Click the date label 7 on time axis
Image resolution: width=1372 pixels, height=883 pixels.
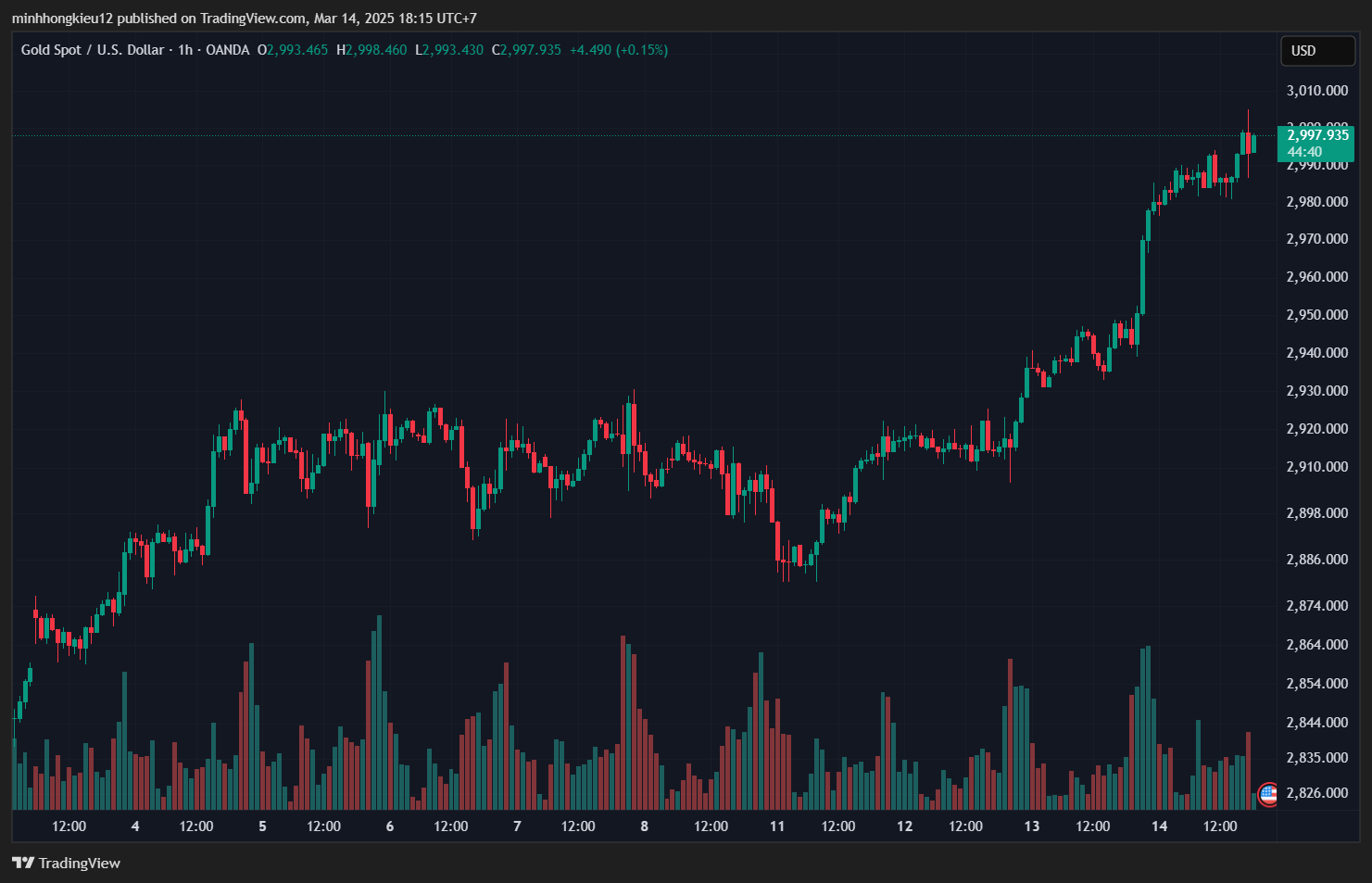517,826
